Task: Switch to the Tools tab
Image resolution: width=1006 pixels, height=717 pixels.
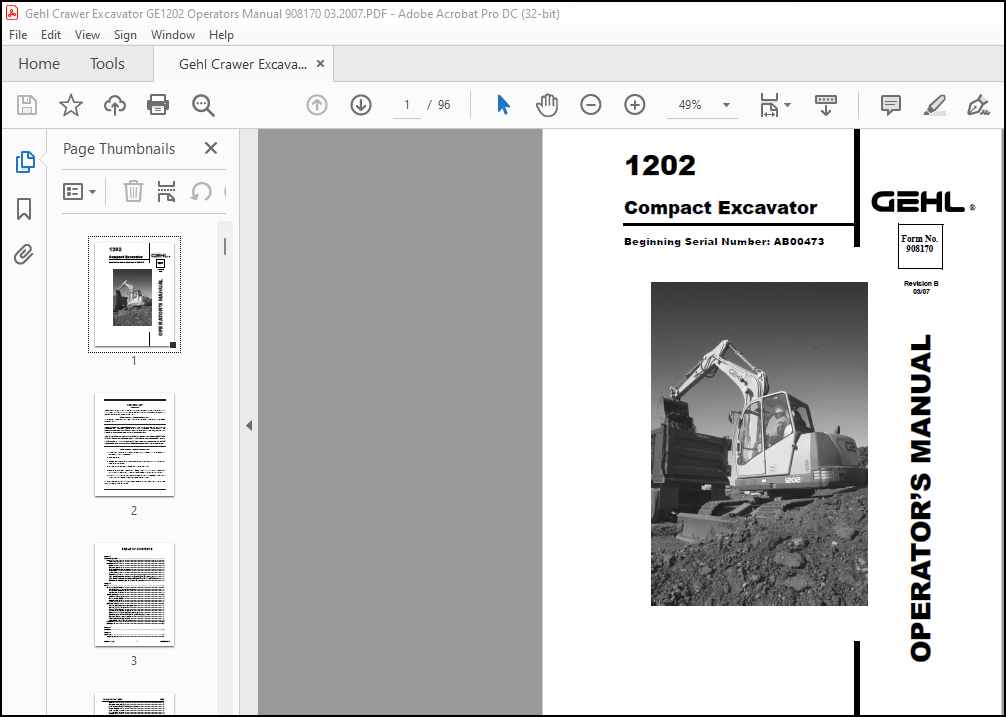Action: click(107, 63)
